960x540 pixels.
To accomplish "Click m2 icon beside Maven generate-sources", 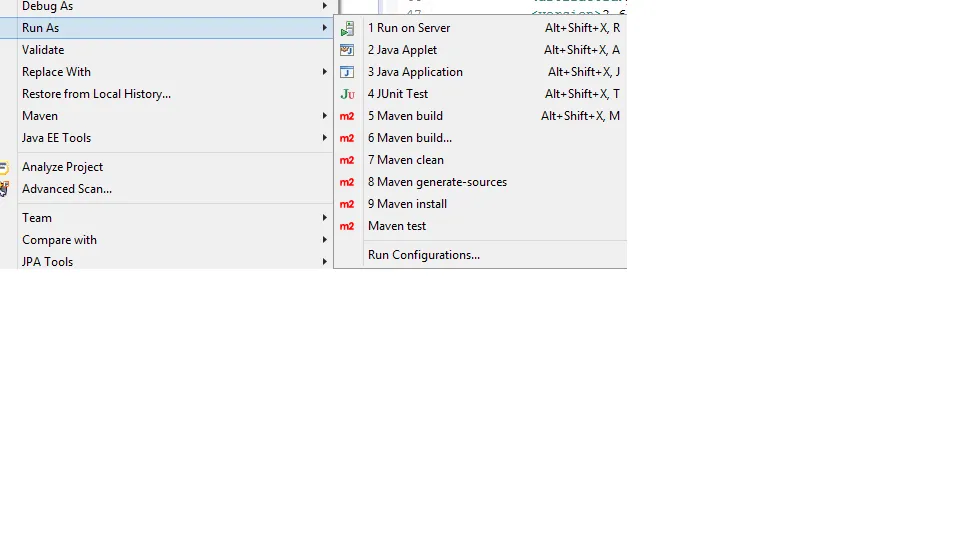I will tap(347, 182).
